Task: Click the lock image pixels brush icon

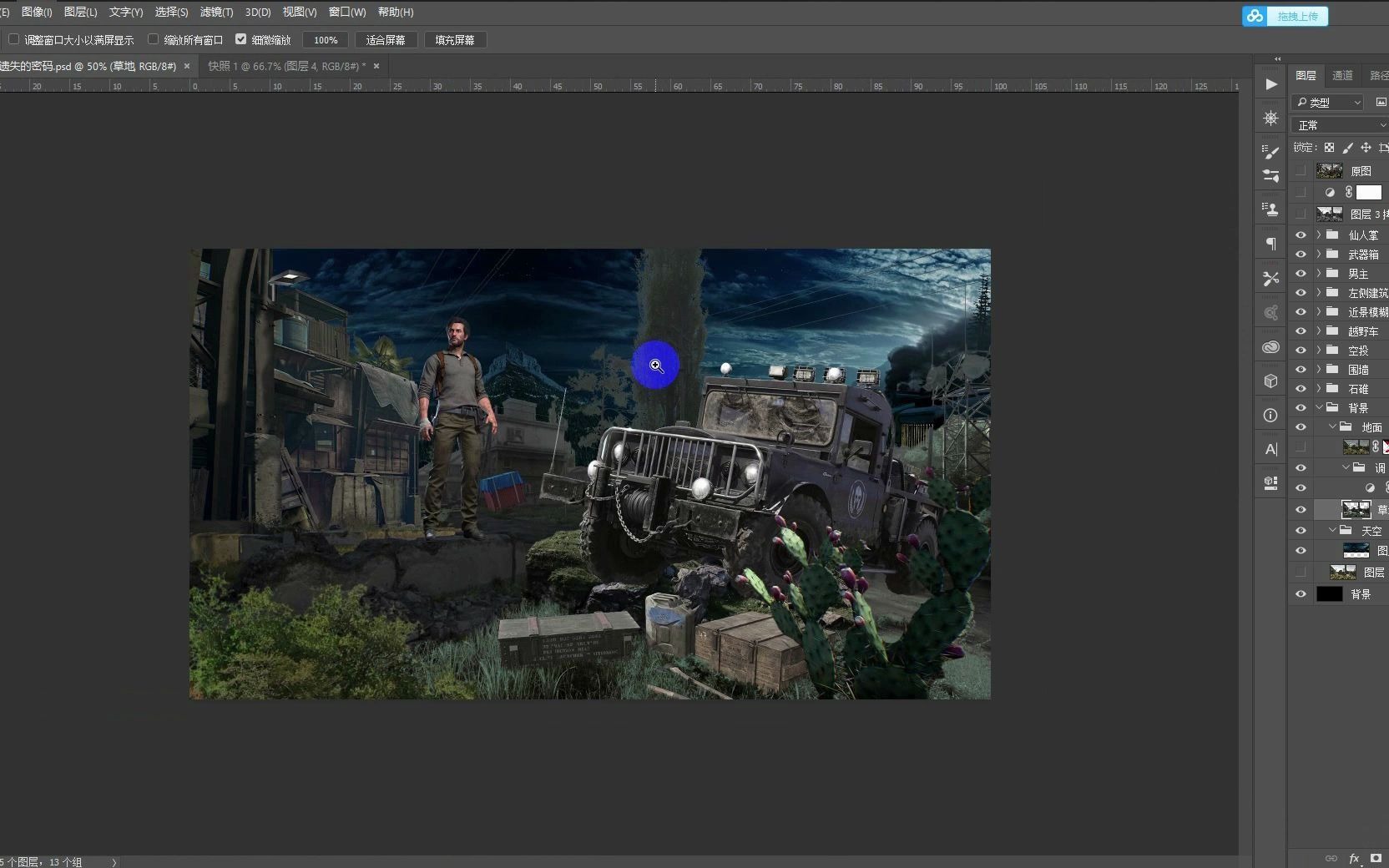Action: pyautogui.click(x=1347, y=148)
